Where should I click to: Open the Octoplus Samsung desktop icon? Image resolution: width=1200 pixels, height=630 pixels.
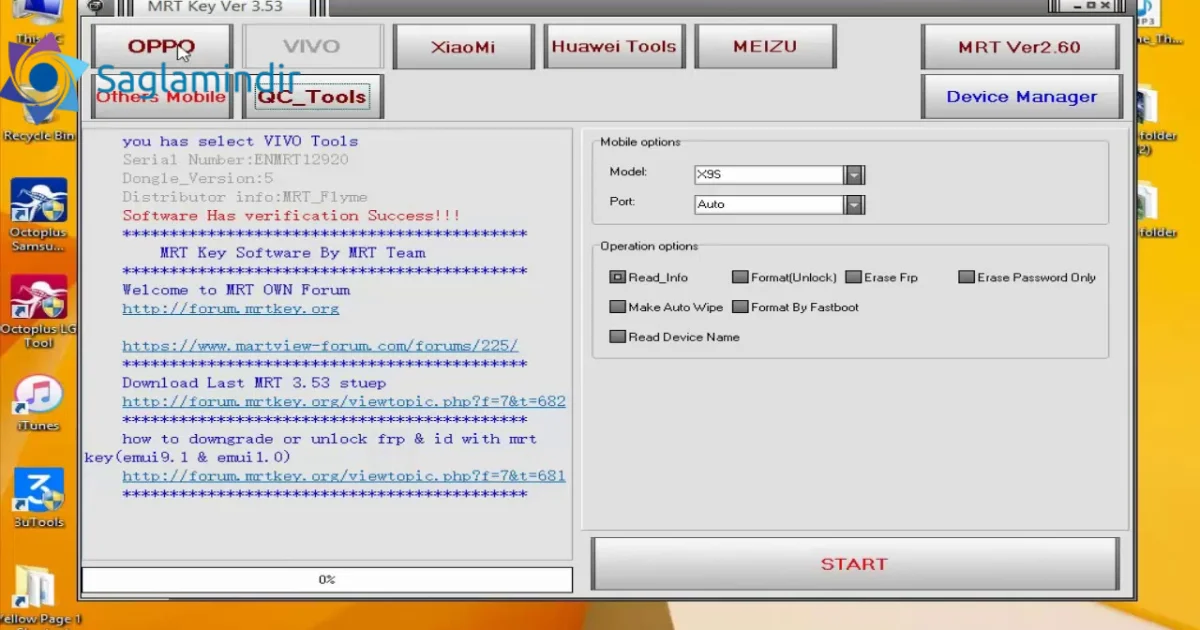(38, 215)
